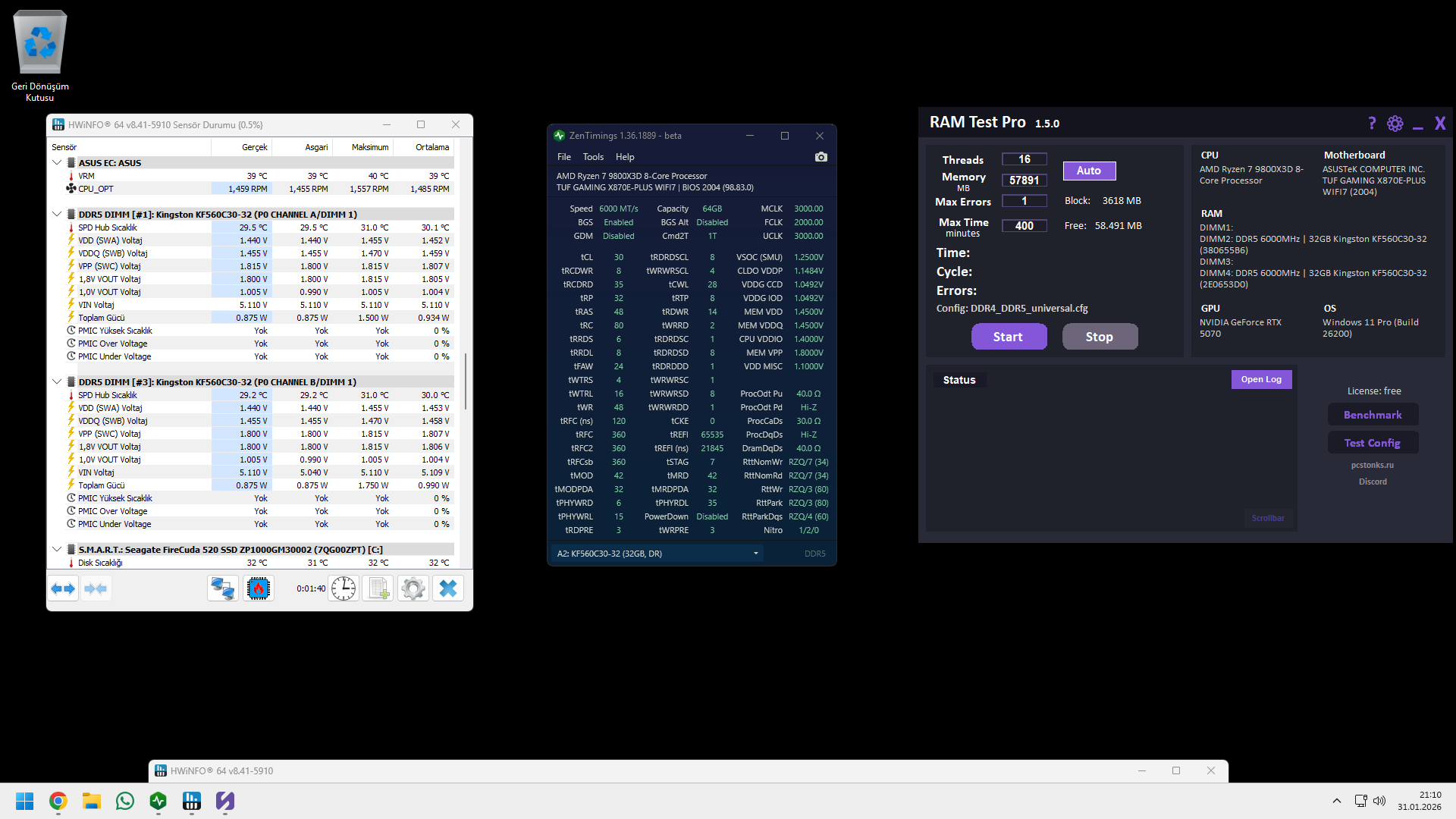Click the ZenTimings screenshot camera icon
The width and height of the screenshot is (1456, 819).
tap(821, 157)
